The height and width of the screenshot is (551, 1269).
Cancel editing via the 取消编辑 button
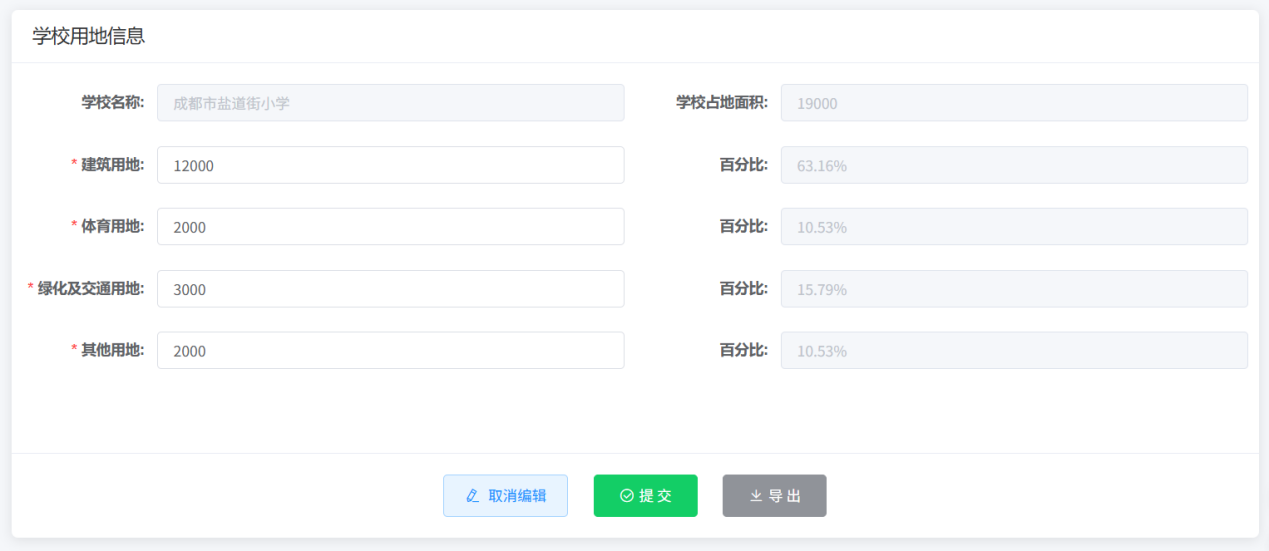505,496
